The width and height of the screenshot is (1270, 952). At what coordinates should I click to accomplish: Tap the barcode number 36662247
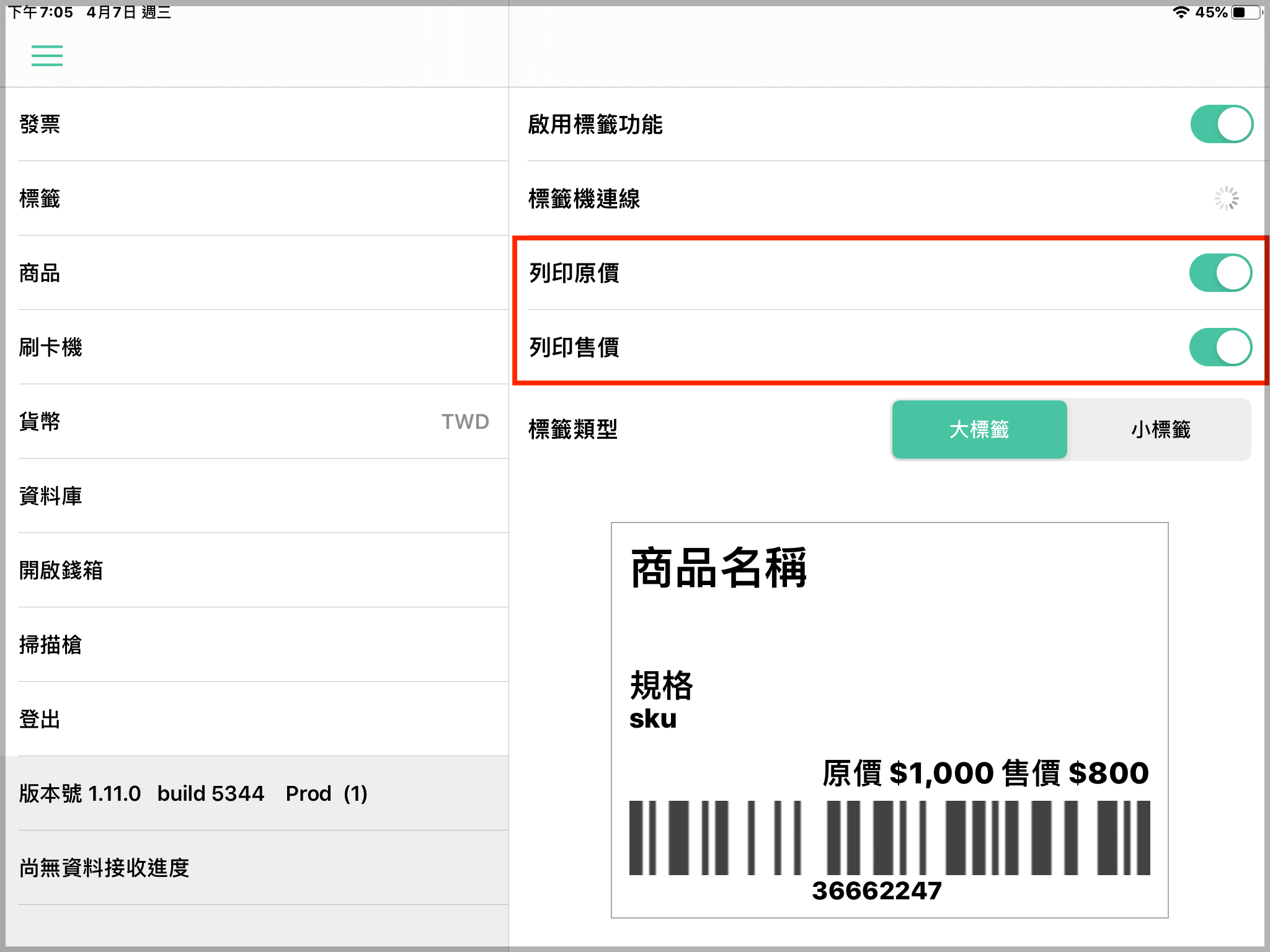coord(877,891)
